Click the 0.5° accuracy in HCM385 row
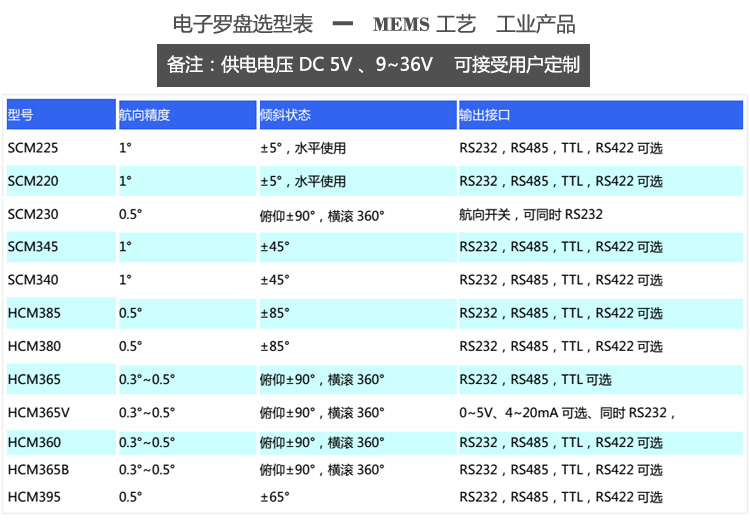The height and width of the screenshot is (529, 750). (x=131, y=313)
